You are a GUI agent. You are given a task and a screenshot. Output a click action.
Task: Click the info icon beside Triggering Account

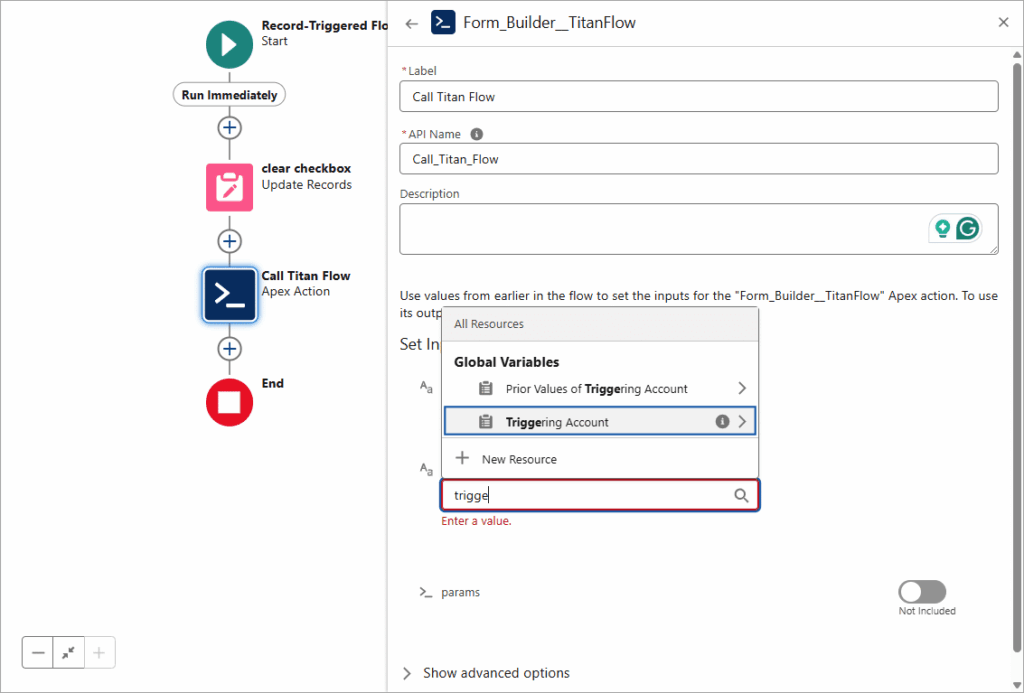pos(721,420)
